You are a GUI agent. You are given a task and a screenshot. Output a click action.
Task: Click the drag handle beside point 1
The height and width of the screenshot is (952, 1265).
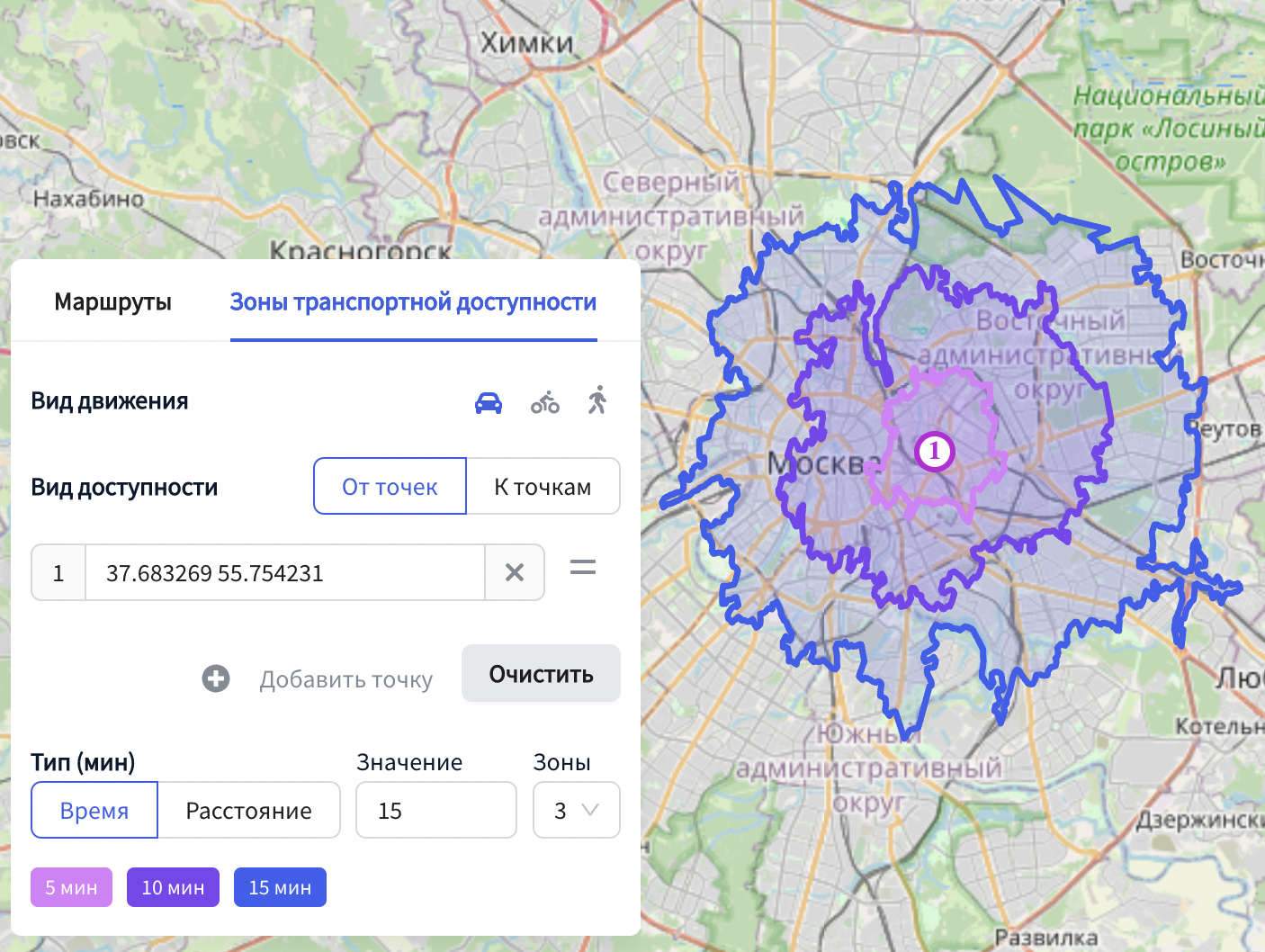(x=583, y=568)
